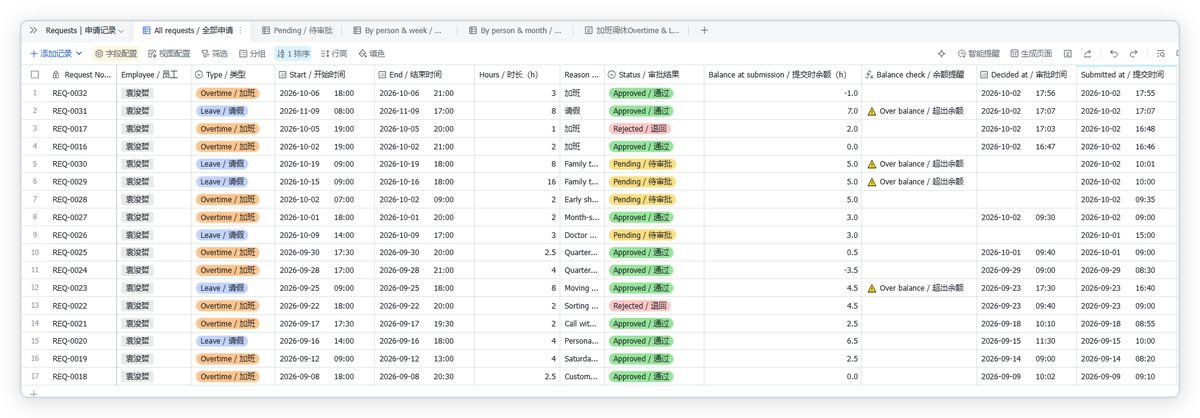
Task: Expand the Requests | 申请记录 table dropdown
Action: 121,31
